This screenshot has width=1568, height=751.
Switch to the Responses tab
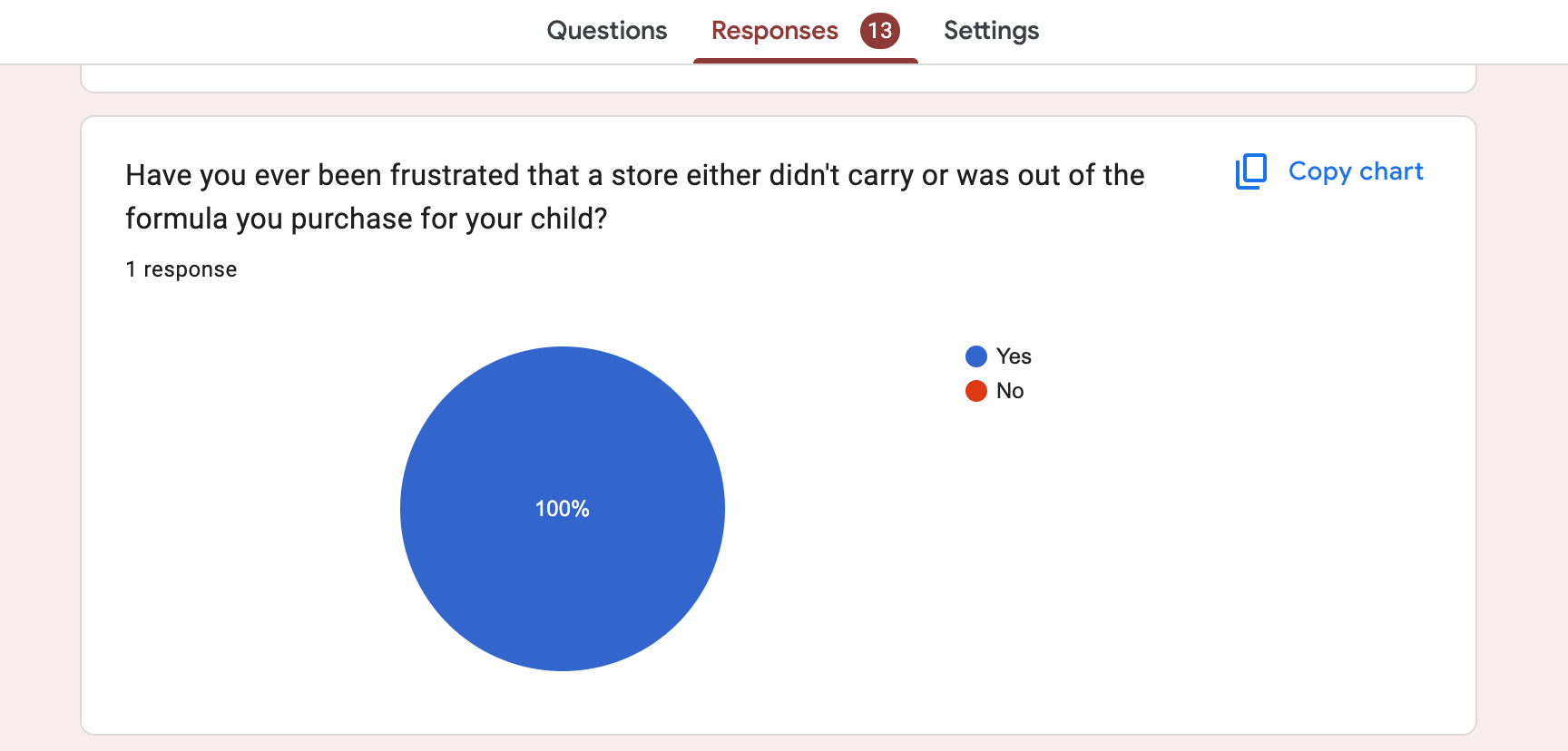click(x=775, y=31)
